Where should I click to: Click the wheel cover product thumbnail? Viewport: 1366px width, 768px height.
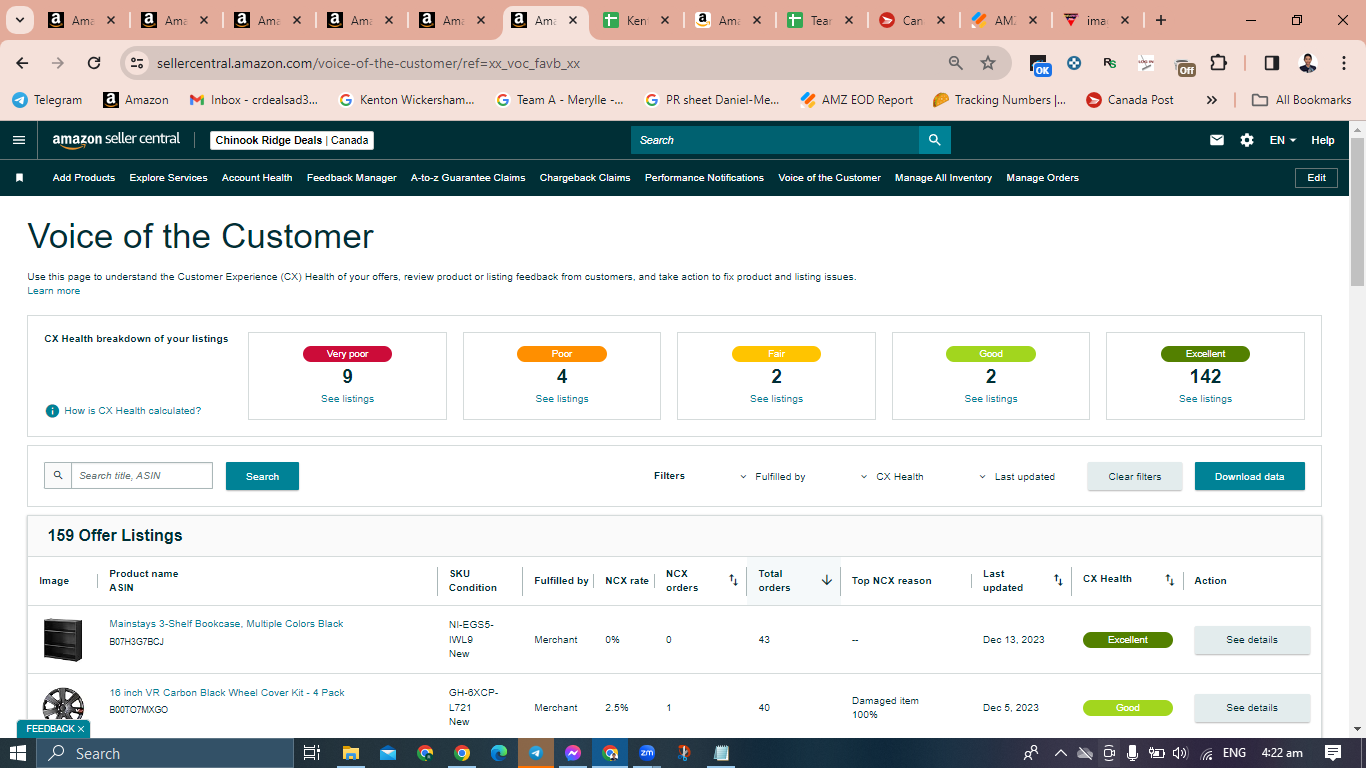click(x=63, y=707)
